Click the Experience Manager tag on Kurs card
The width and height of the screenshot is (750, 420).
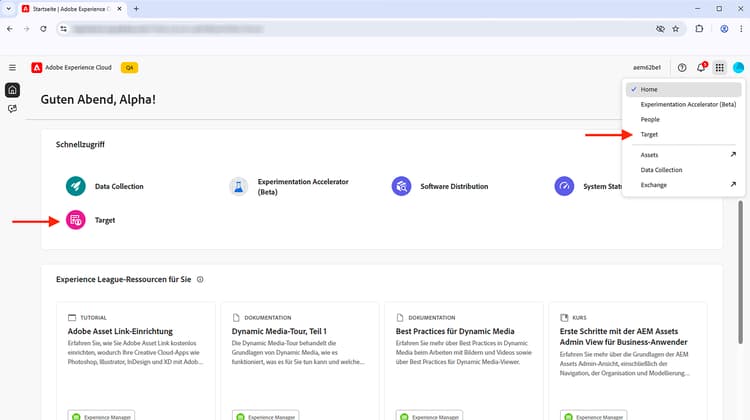click(x=594, y=416)
